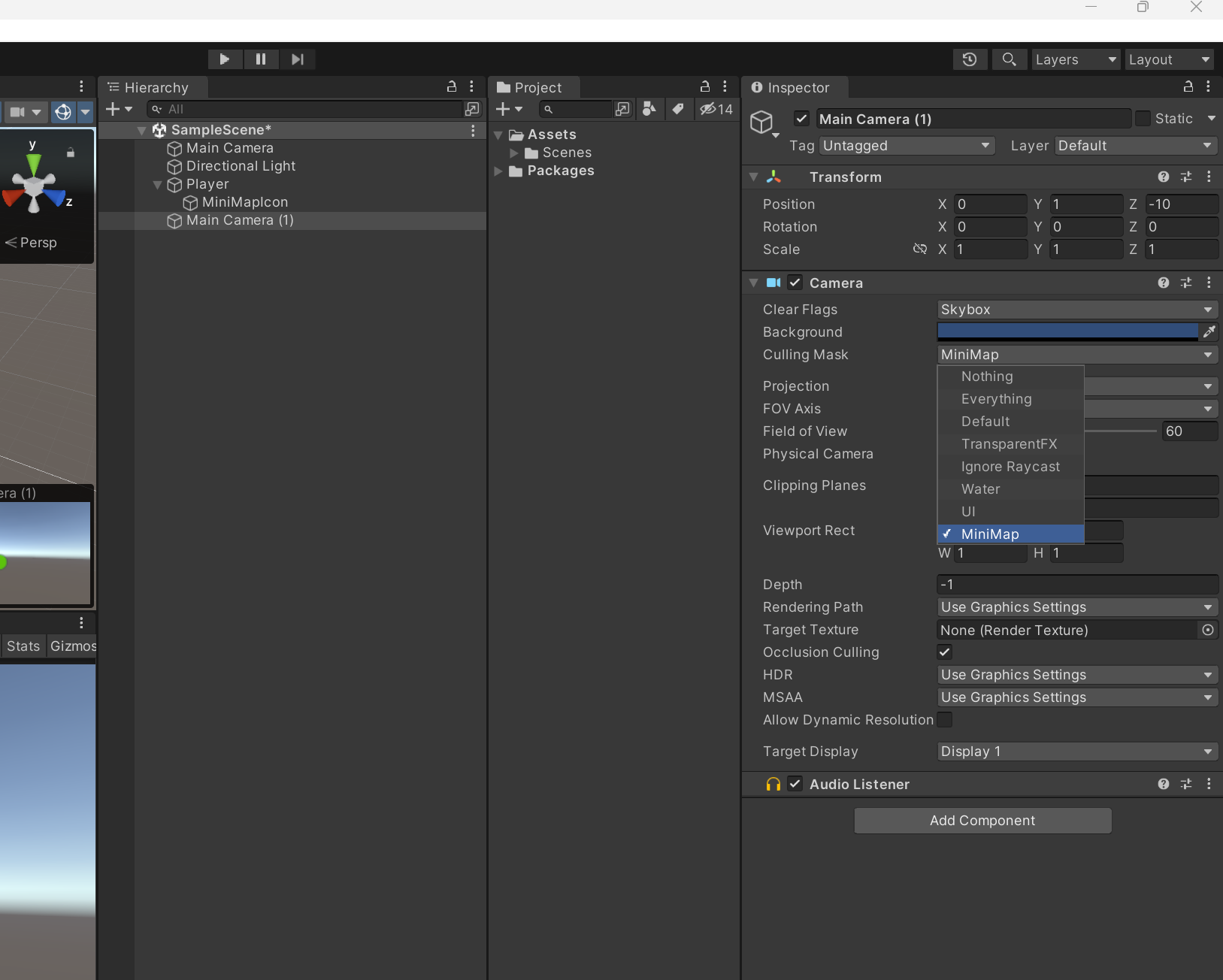Screen dimensions: 1223x980
Task: Open the Camera component more options menu
Action: pos(1209,283)
